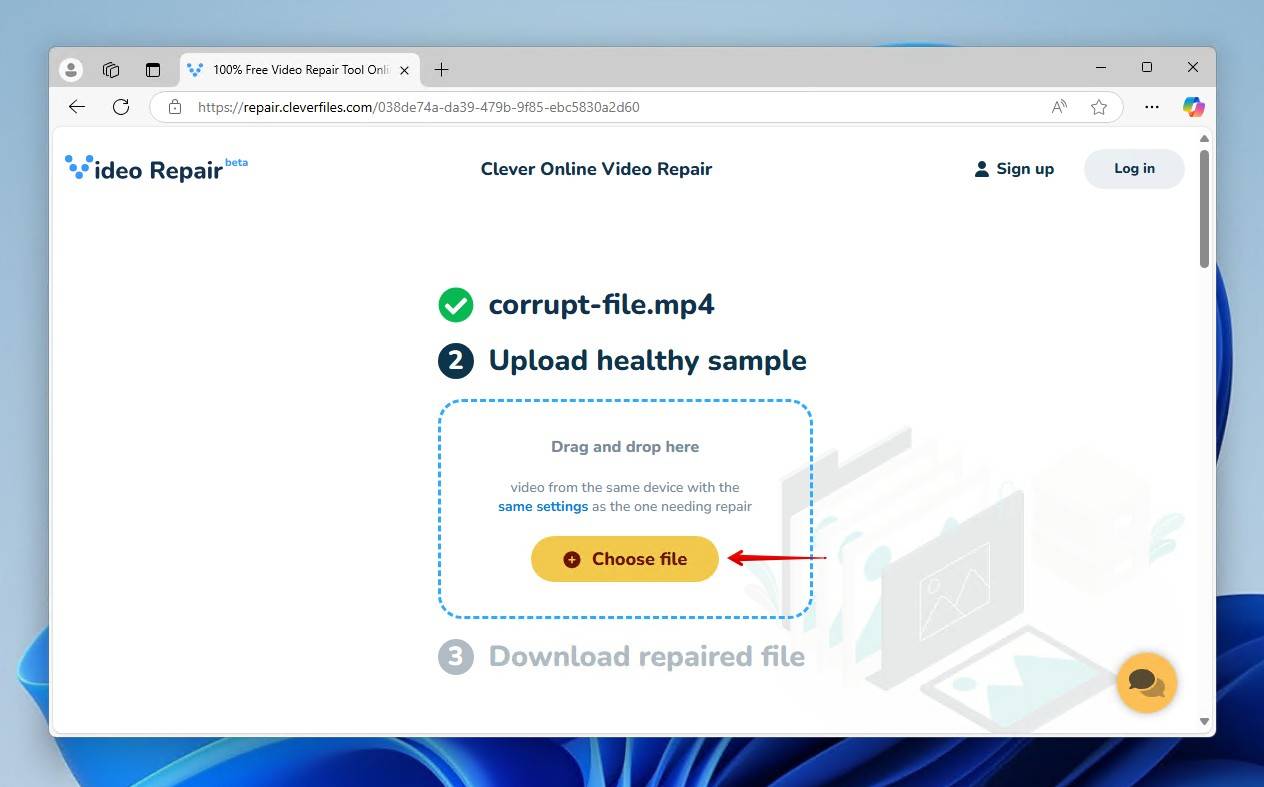Viewport: 1264px width, 787px height.
Task: Click the Drag and drop here text
Action: tap(625, 447)
